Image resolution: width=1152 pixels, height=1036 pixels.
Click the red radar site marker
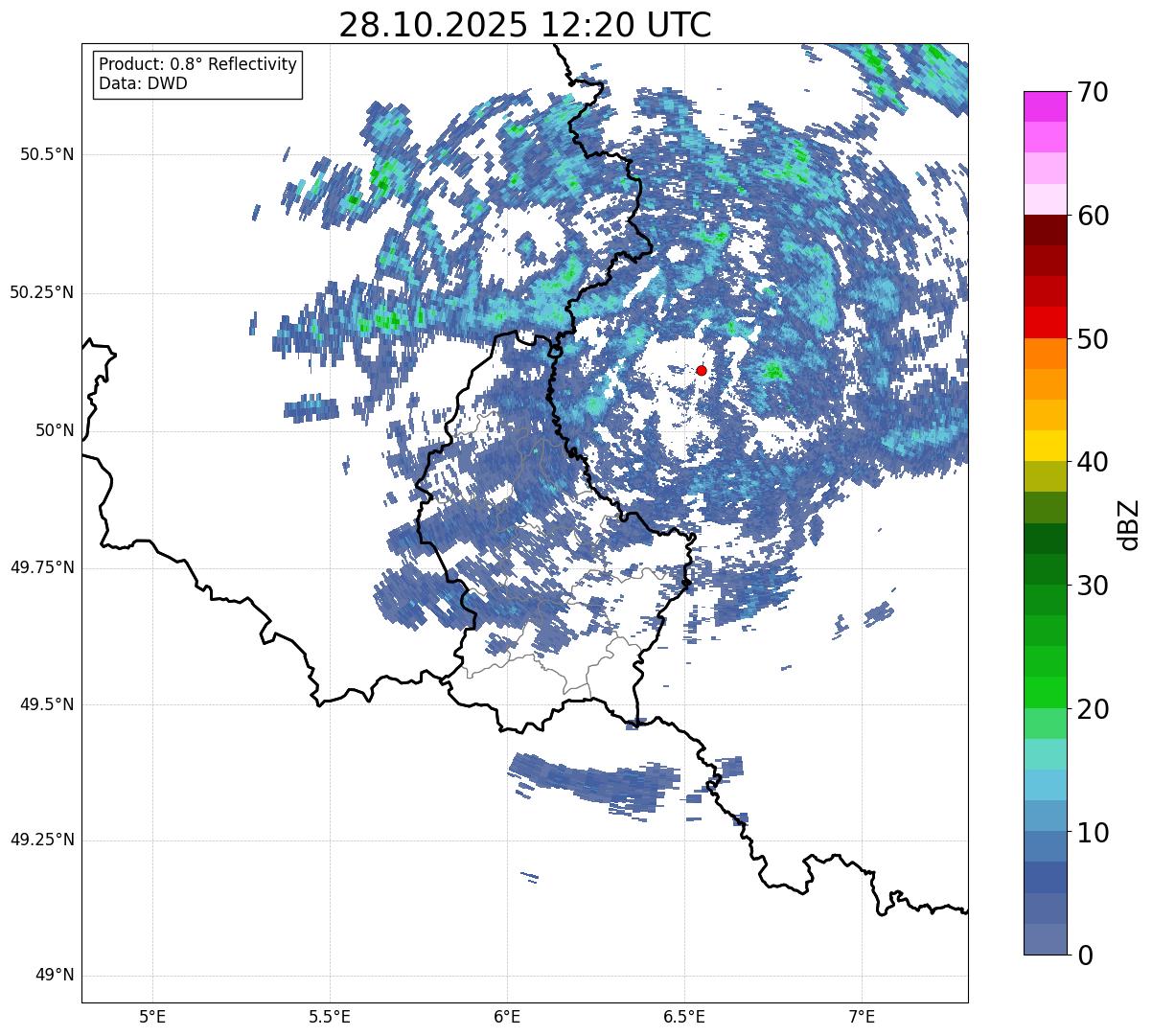click(702, 370)
